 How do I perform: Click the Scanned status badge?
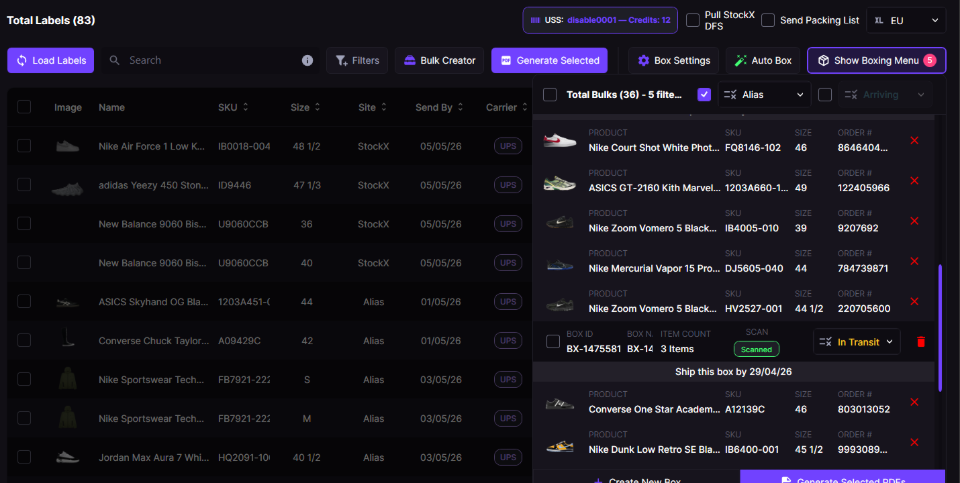[x=757, y=349]
